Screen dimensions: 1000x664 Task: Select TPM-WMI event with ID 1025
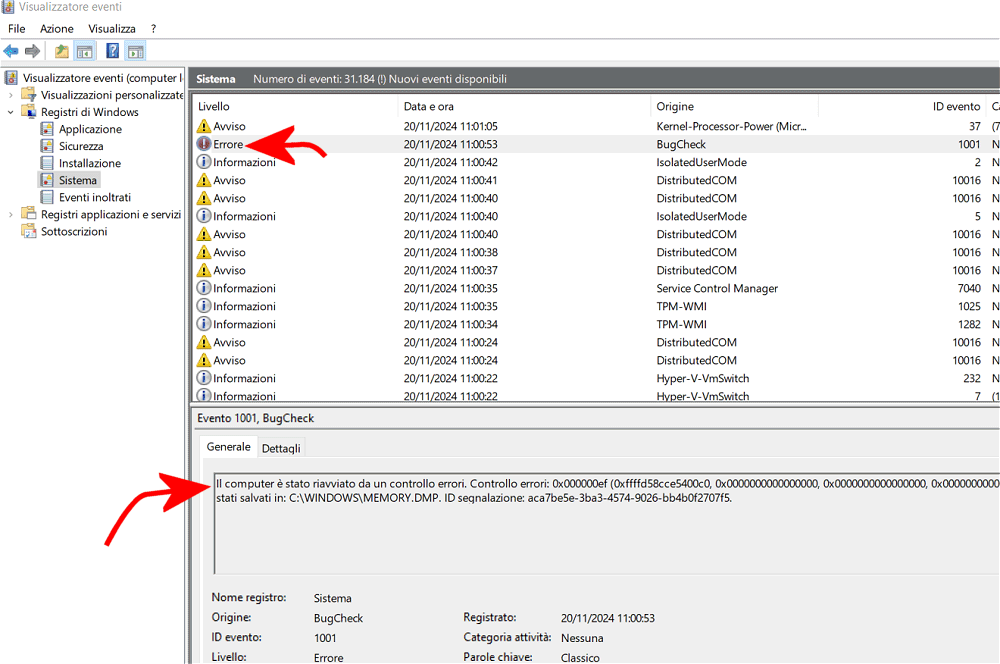(x=596, y=306)
